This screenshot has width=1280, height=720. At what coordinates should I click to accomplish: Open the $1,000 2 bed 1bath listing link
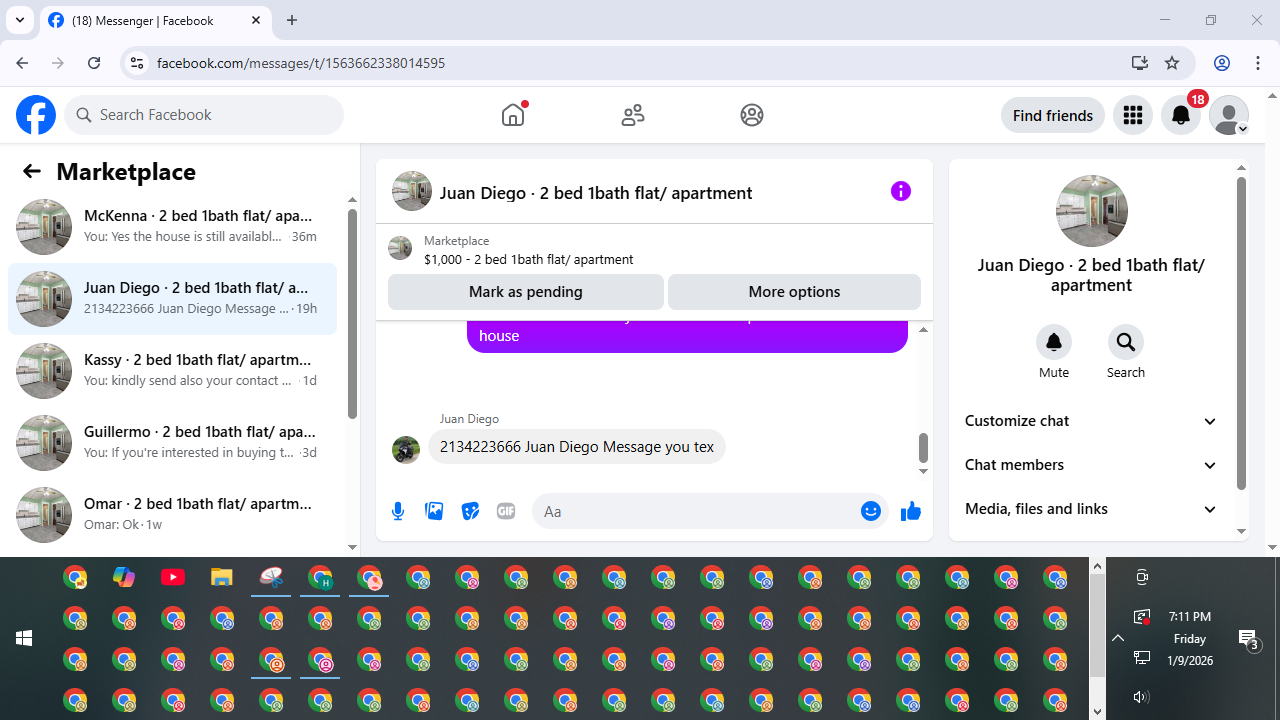pos(528,259)
